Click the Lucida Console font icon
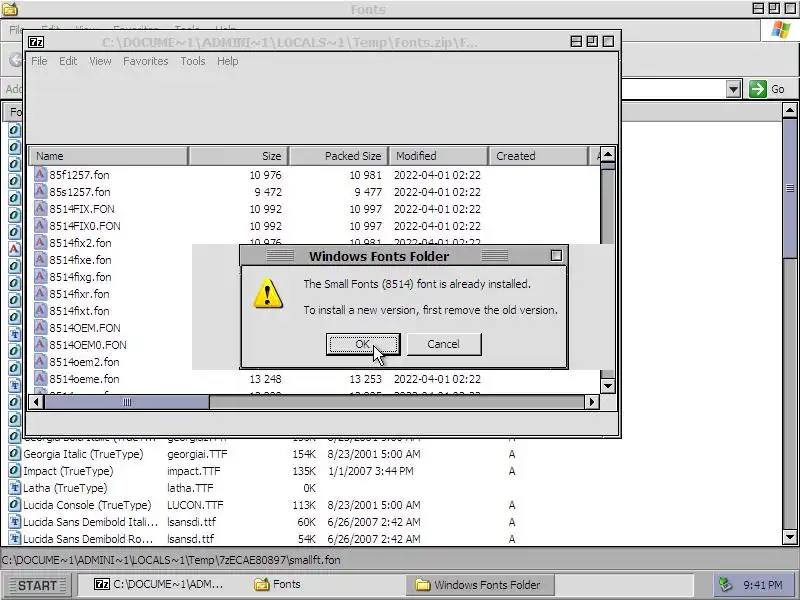The width and height of the screenshot is (800, 600). 14,505
